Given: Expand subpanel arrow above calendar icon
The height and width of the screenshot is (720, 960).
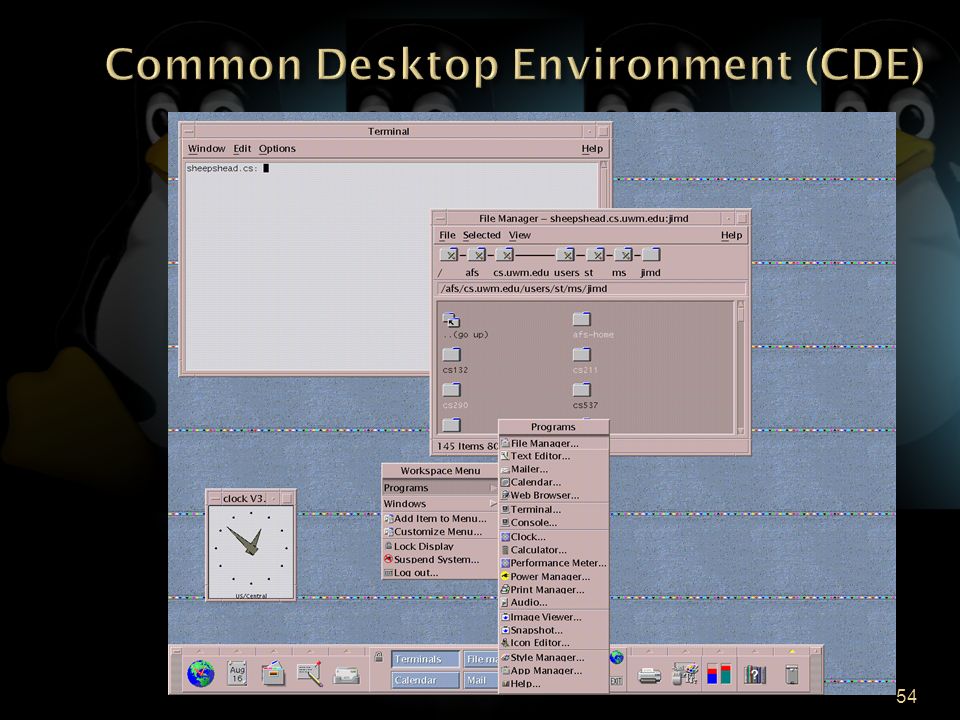Looking at the screenshot, I should click(x=237, y=651).
